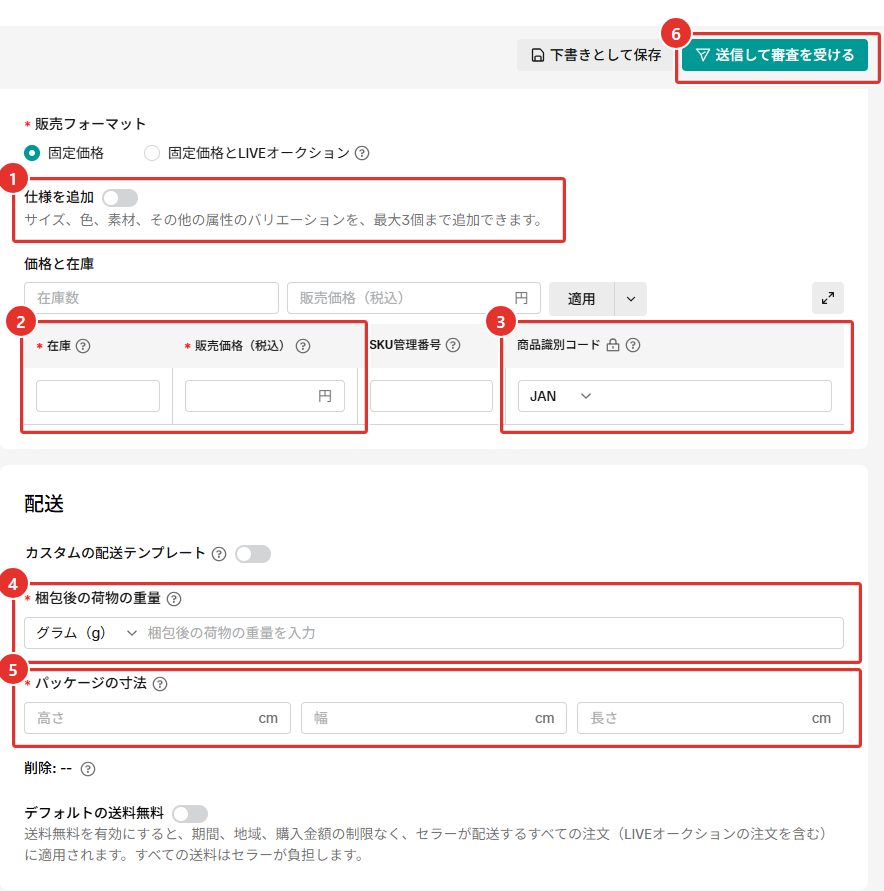This screenshot has width=884, height=891.
Task: Click help icon next to 販売価格(税込) column header
Action: pyautogui.click(x=303, y=346)
